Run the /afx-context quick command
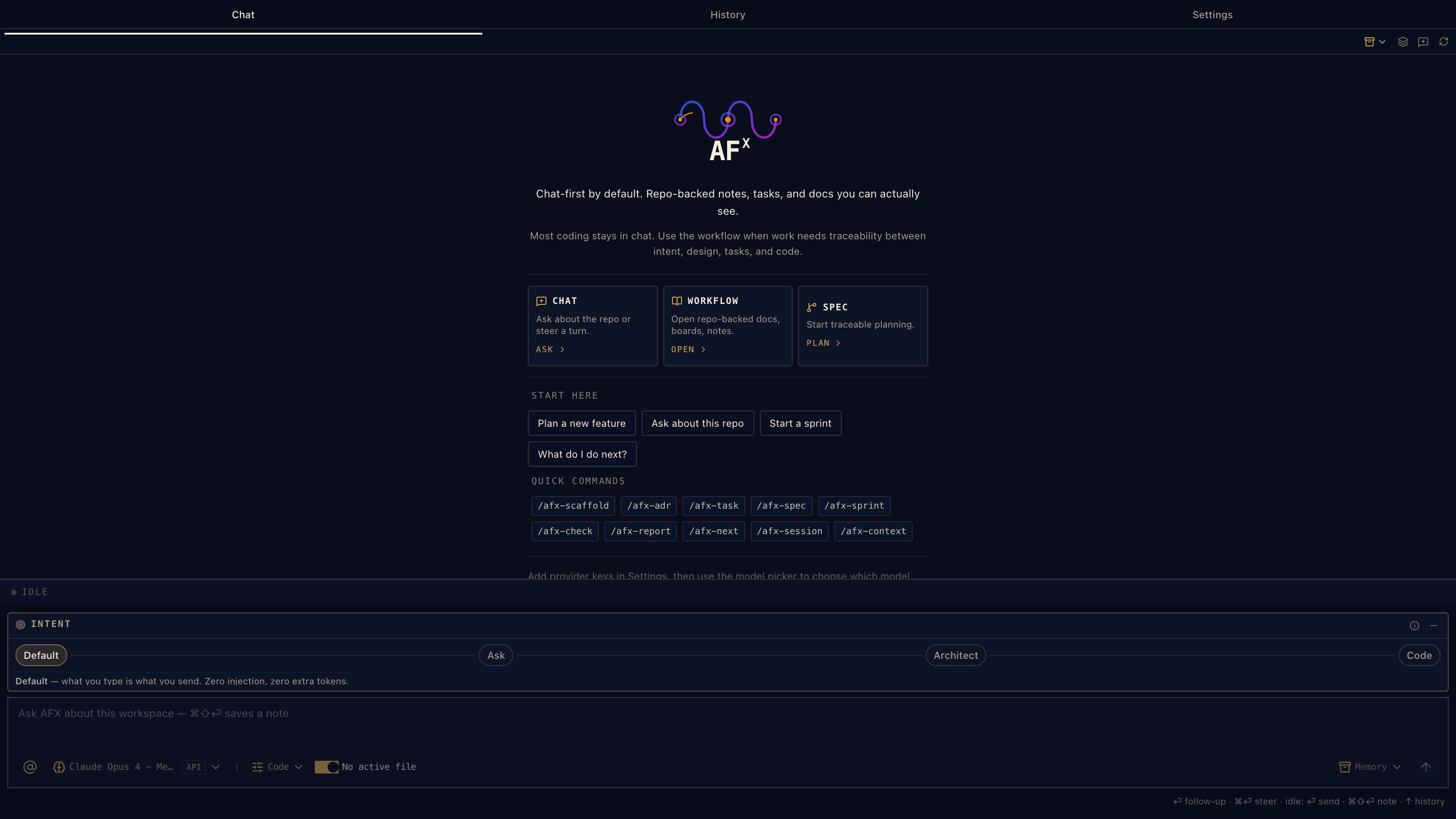Image resolution: width=1456 pixels, height=819 pixels. 873,531
